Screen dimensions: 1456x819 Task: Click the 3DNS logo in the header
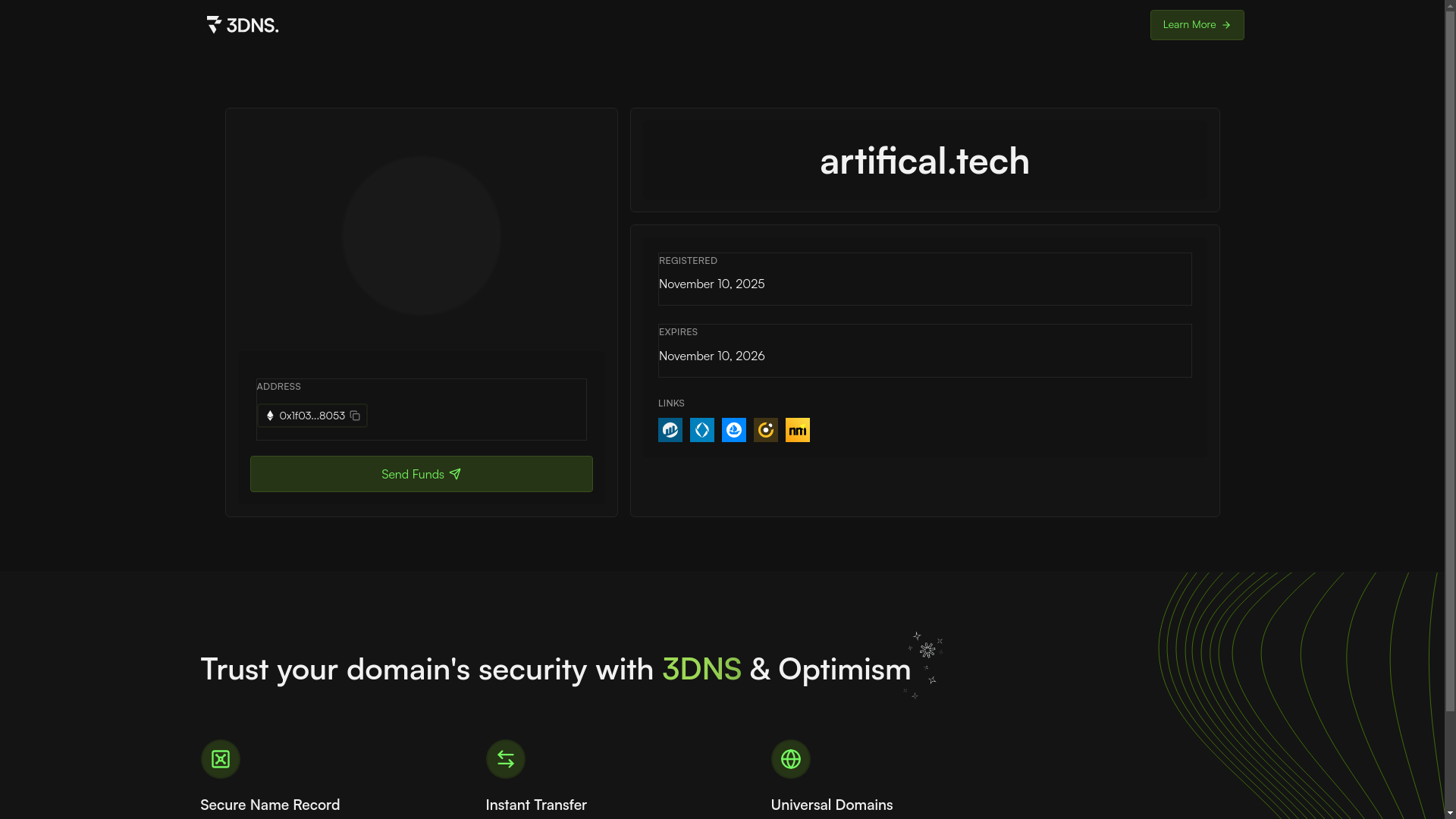pyautogui.click(x=243, y=25)
